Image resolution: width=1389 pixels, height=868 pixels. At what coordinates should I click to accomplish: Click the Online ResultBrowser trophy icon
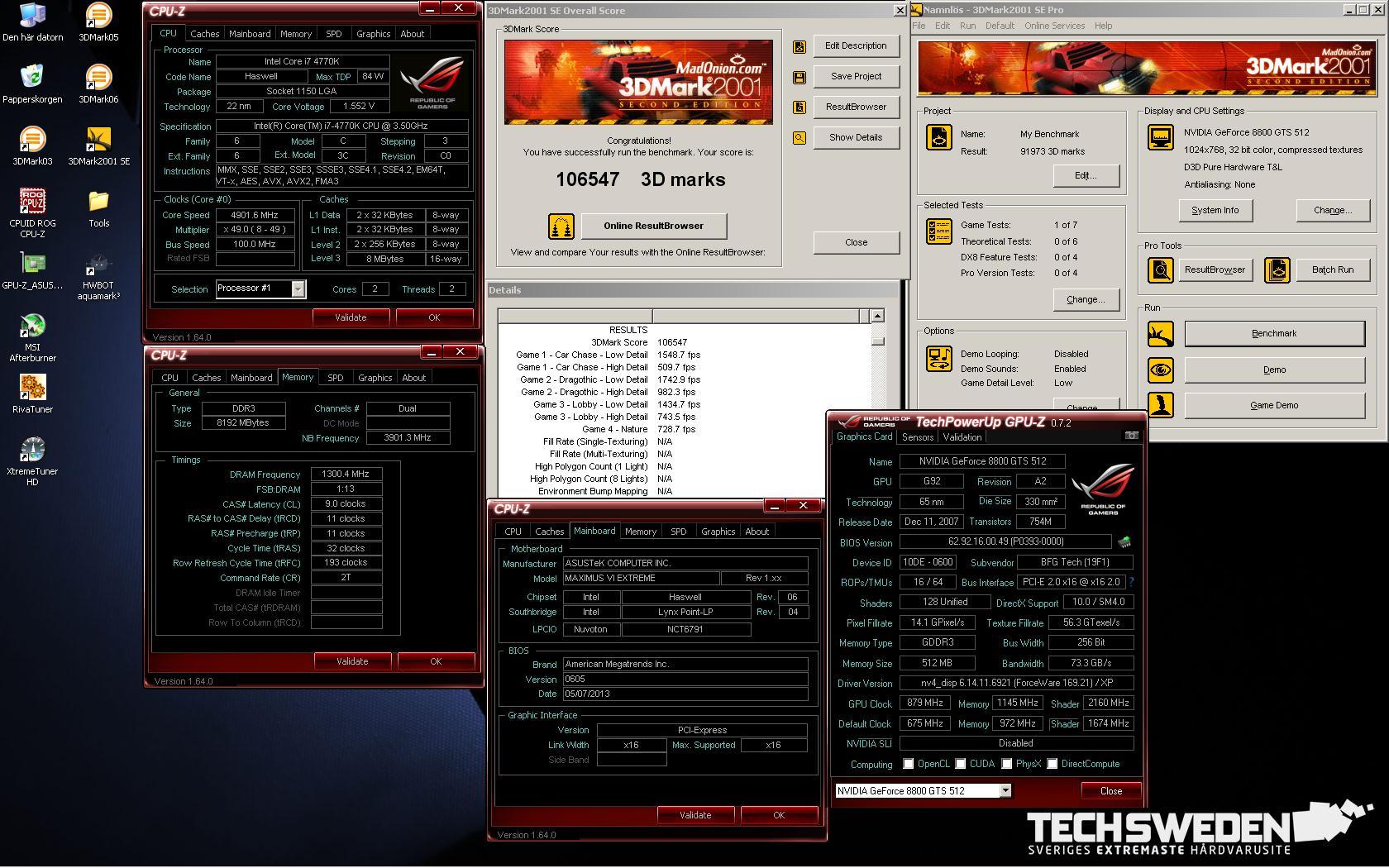pyautogui.click(x=561, y=226)
